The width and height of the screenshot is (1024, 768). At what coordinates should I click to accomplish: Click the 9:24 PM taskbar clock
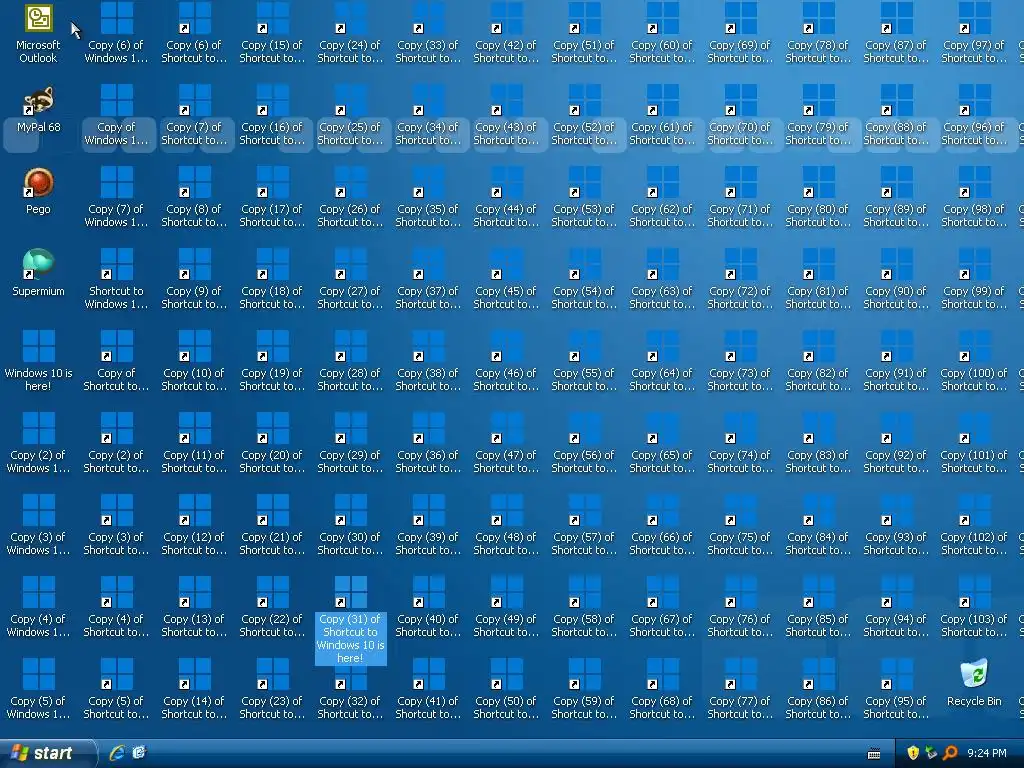tap(987, 753)
